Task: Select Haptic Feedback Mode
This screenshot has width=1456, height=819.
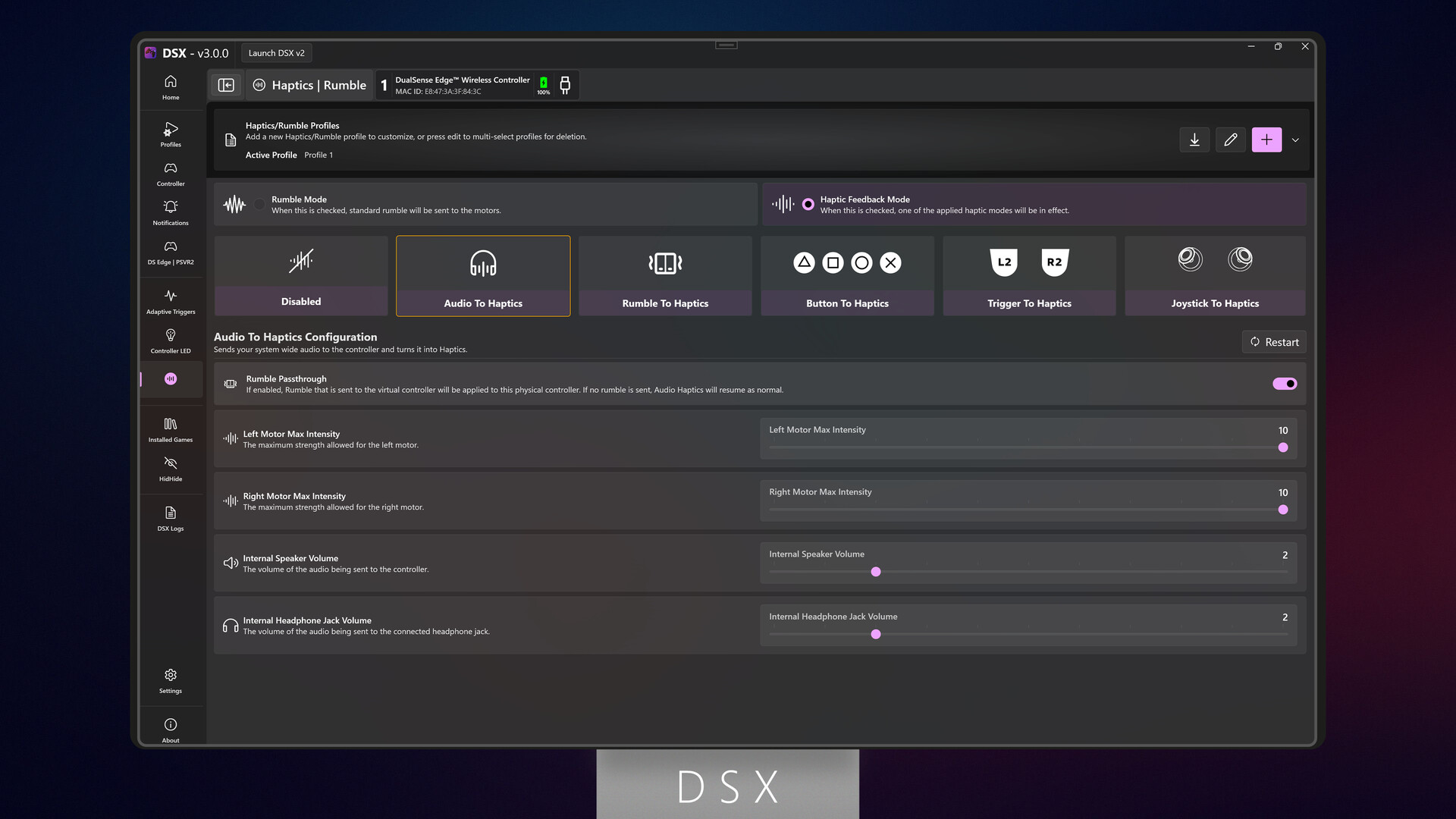Action: (x=806, y=204)
